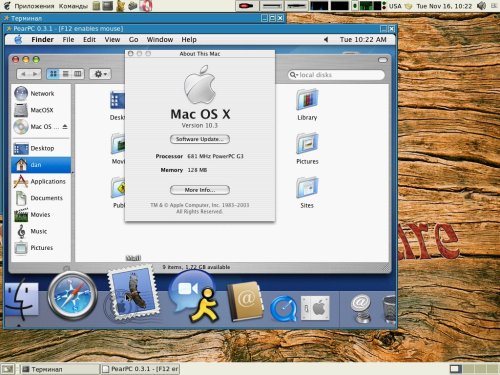Switch Finder to column view
Image resolution: width=500 pixels, height=375 pixels.
78,74
